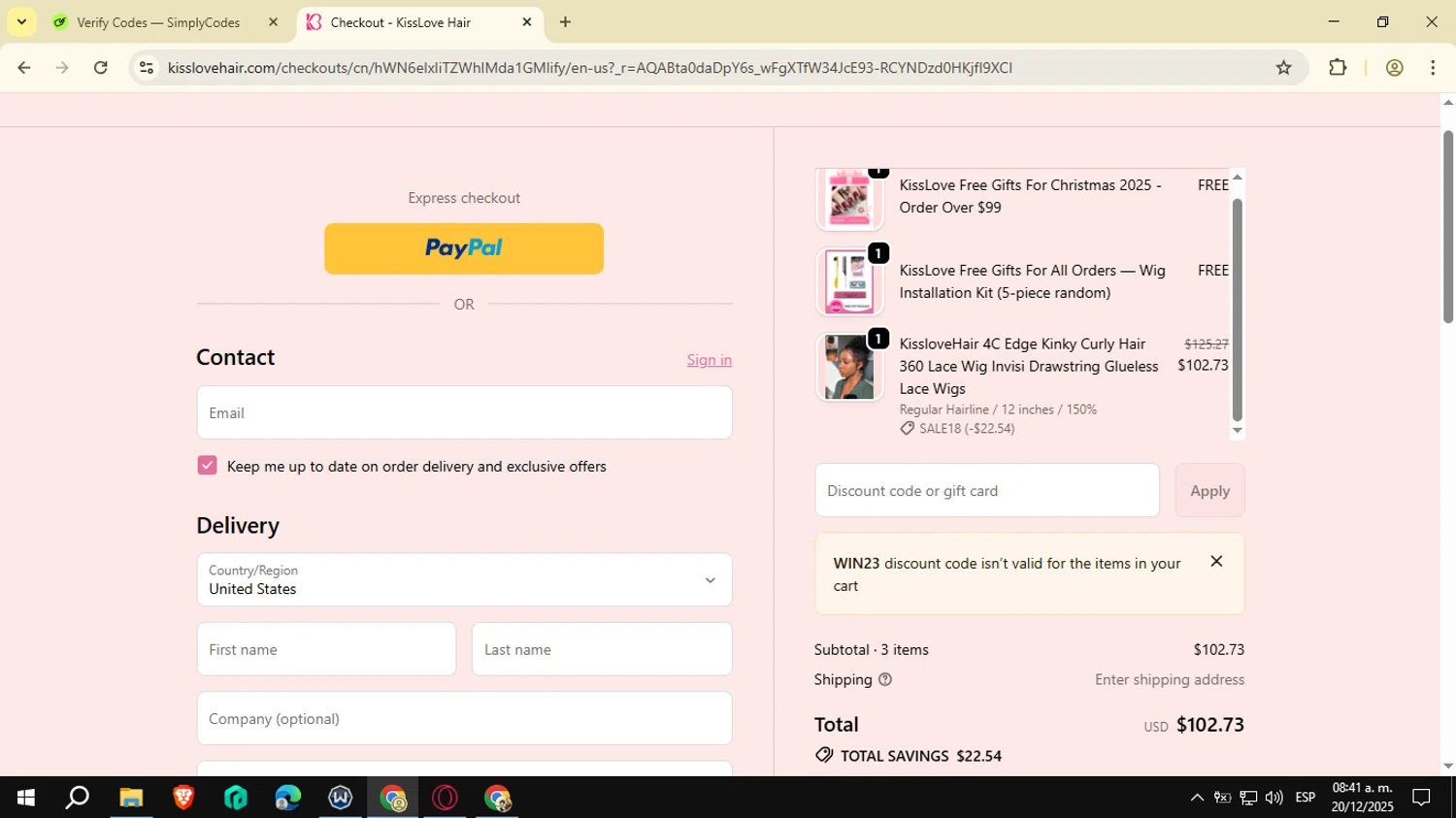The width and height of the screenshot is (1456, 818).
Task: Click the 4C Edge Kinky Curly wig thumbnail
Action: (849, 367)
